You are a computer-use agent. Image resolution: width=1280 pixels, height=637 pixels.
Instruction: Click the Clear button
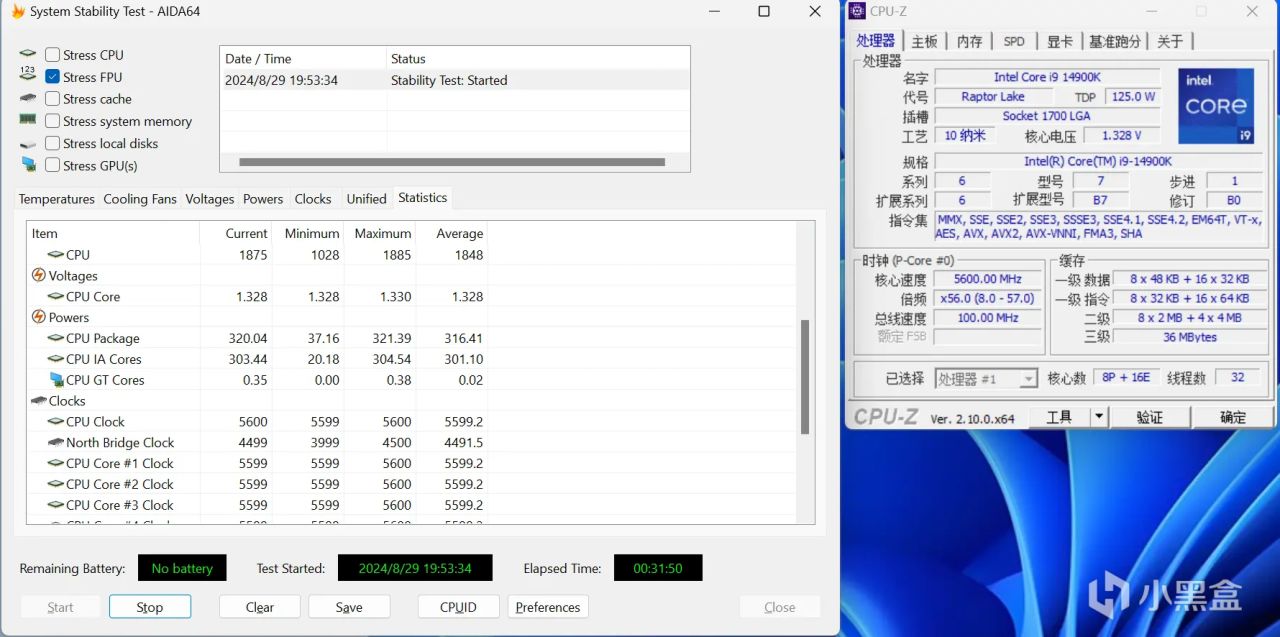pyautogui.click(x=260, y=607)
